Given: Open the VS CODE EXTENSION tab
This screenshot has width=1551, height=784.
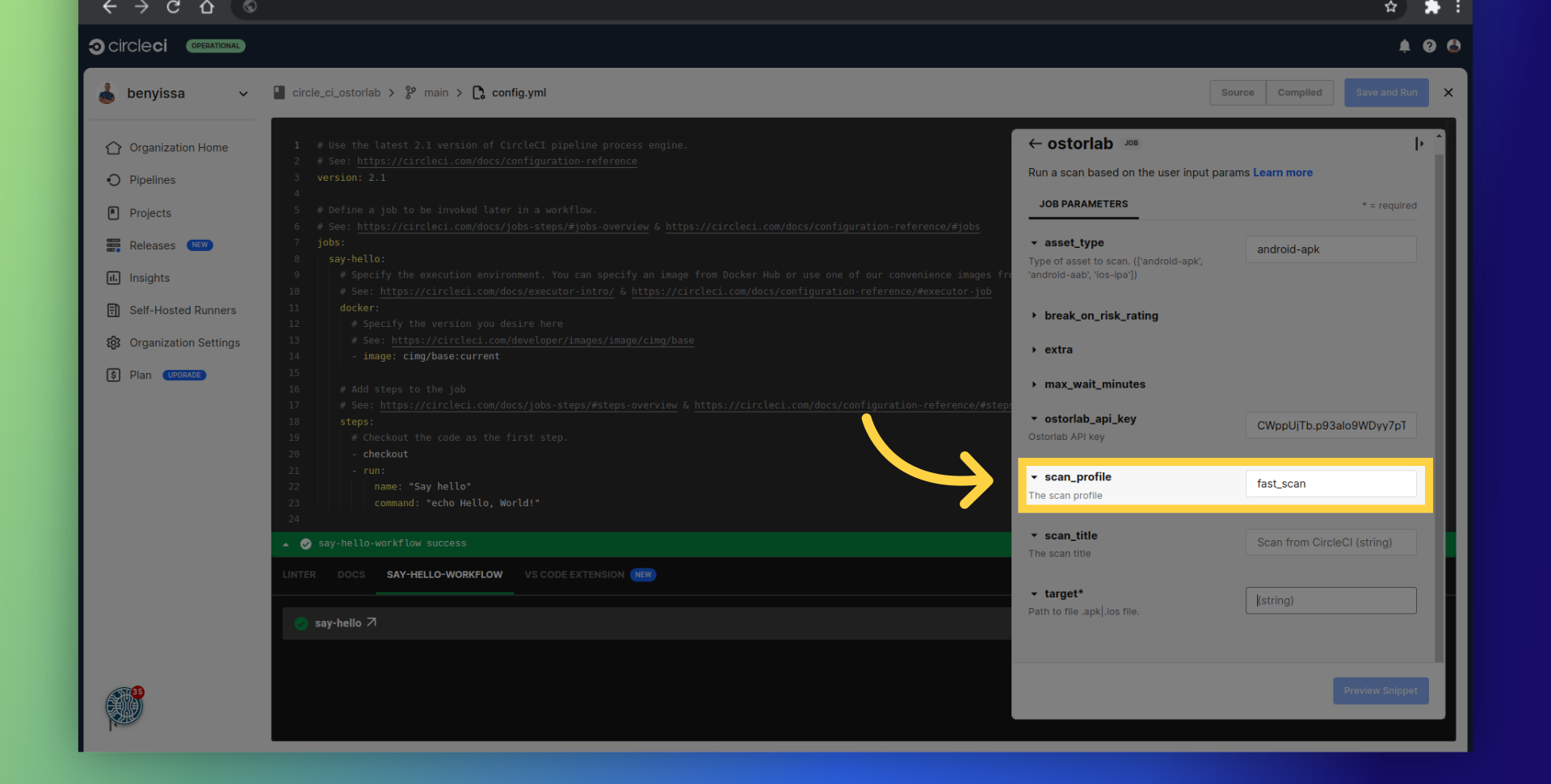Looking at the screenshot, I should click(x=574, y=575).
